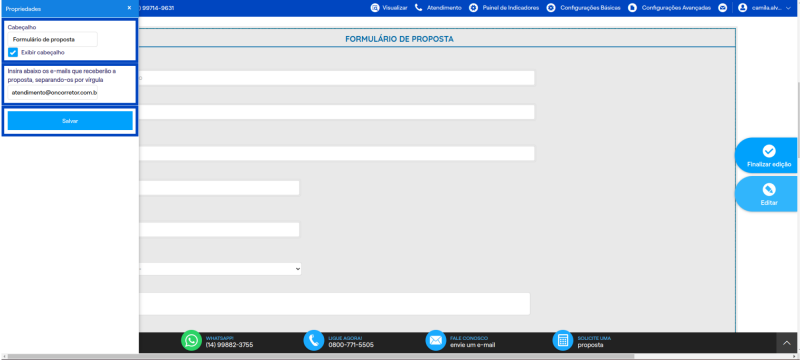Open Atendimento in the top bar
The width and height of the screenshot is (800, 360).
coord(438,8)
